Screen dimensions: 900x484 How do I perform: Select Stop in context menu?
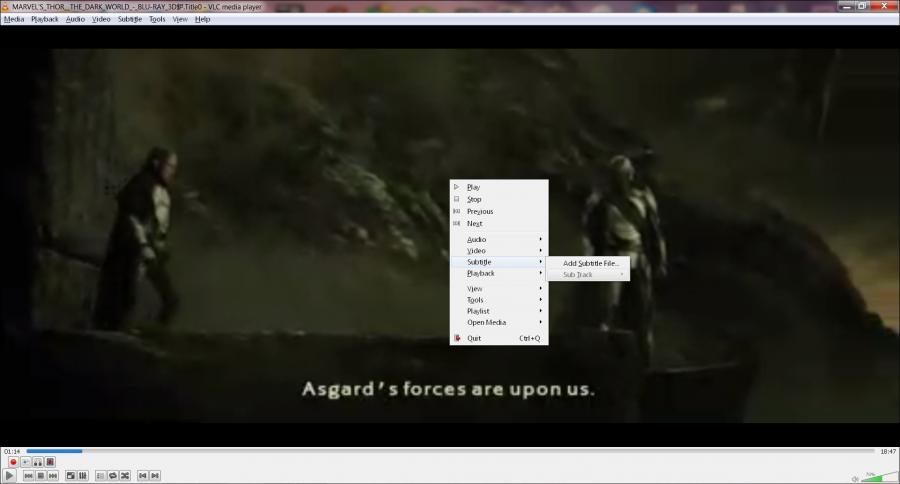point(499,199)
